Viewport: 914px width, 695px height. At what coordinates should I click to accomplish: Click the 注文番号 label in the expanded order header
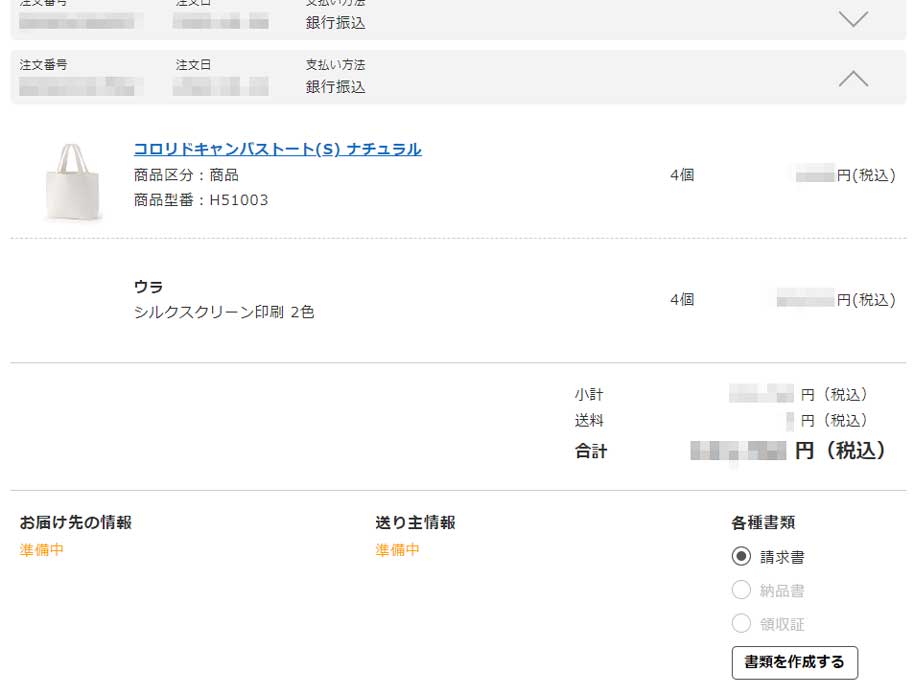tap(43, 65)
